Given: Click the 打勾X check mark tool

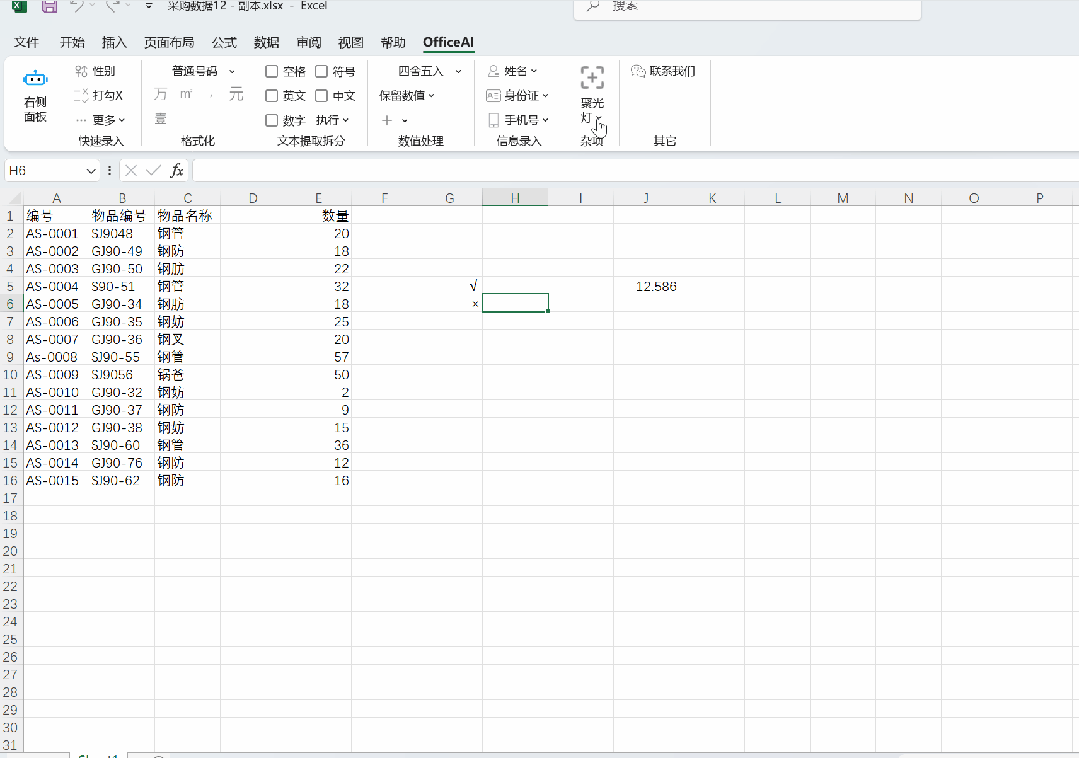Looking at the screenshot, I should 81,96.
